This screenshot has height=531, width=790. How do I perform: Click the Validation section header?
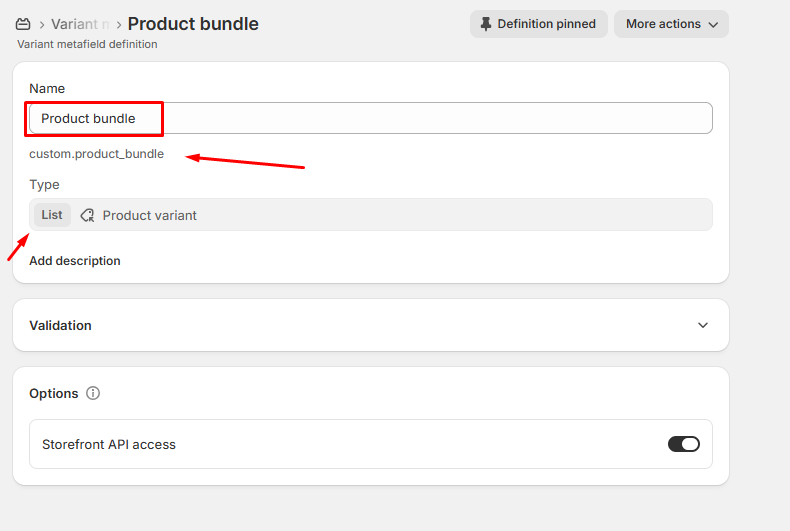tap(371, 325)
